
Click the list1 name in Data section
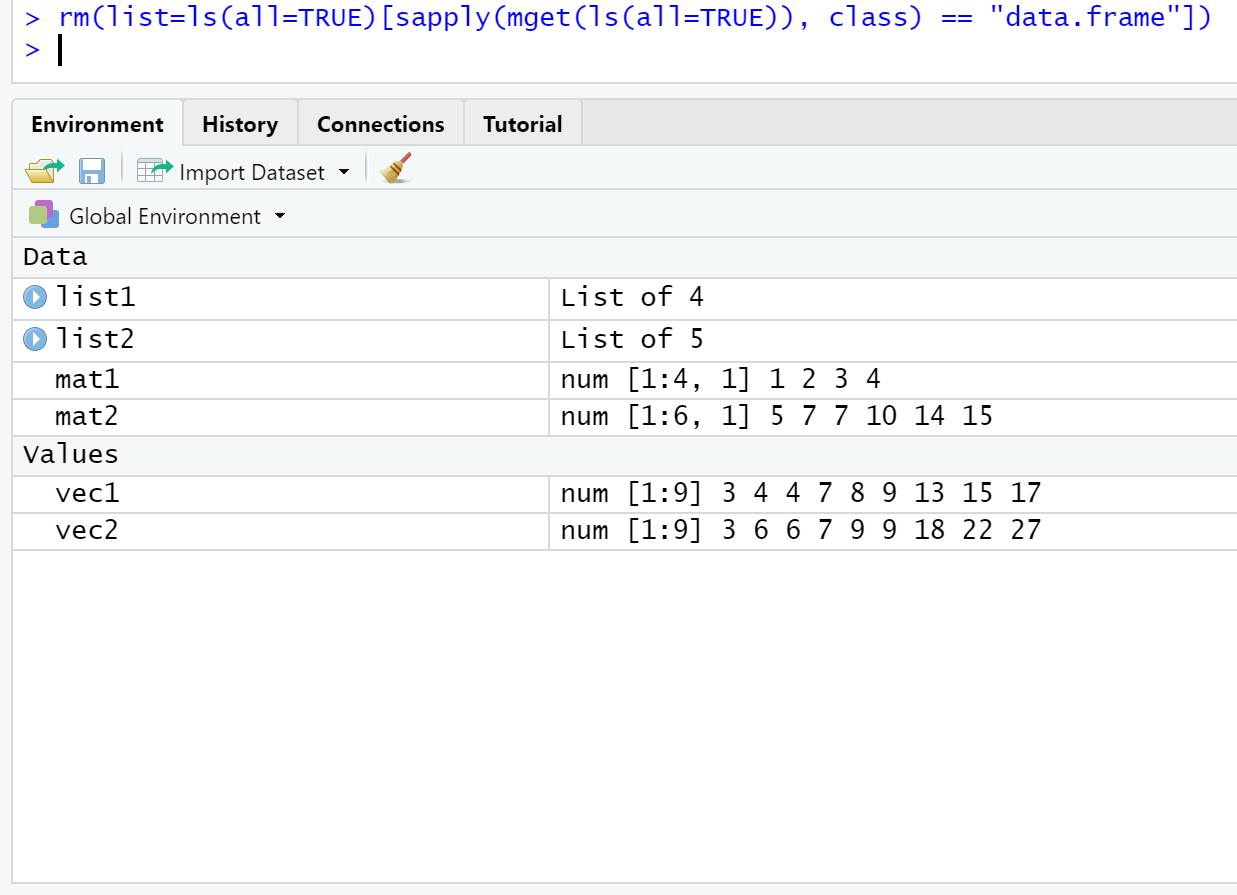click(x=95, y=297)
